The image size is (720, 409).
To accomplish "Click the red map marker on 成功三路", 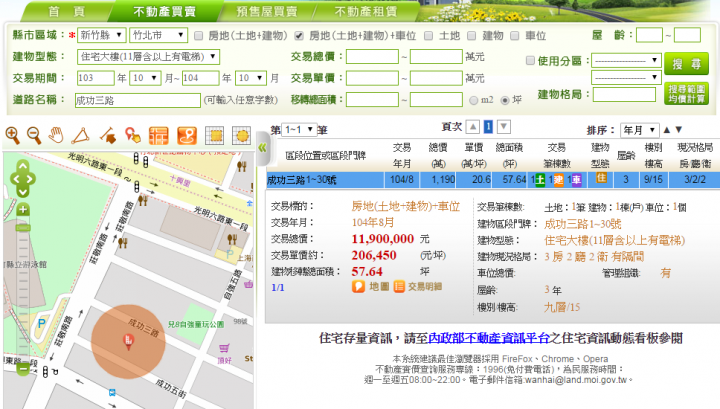I will pyautogui.click(x=127, y=343).
